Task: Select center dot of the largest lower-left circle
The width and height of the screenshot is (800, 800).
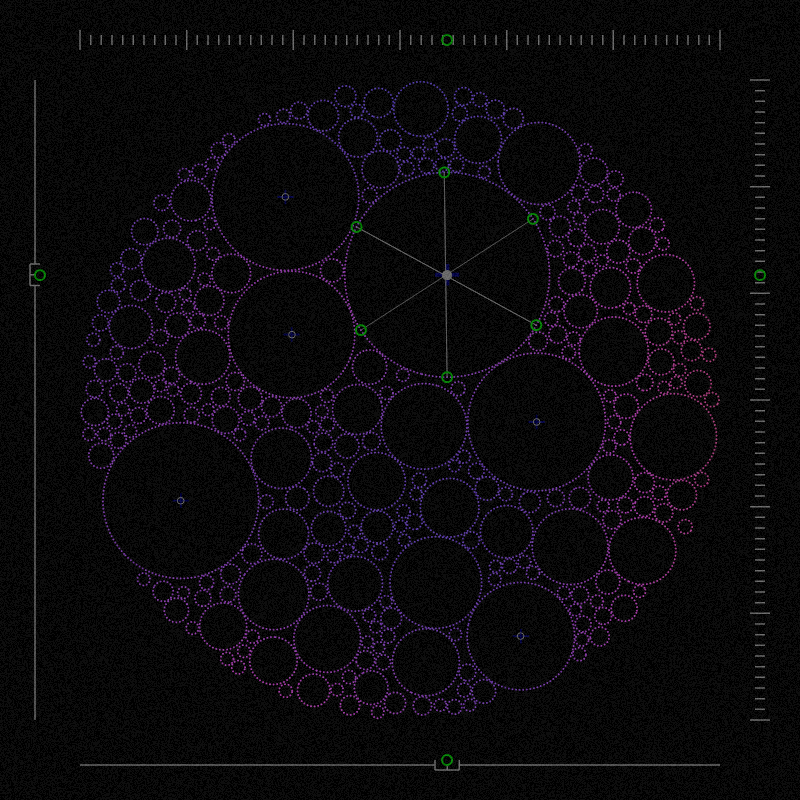Action: pos(181,500)
